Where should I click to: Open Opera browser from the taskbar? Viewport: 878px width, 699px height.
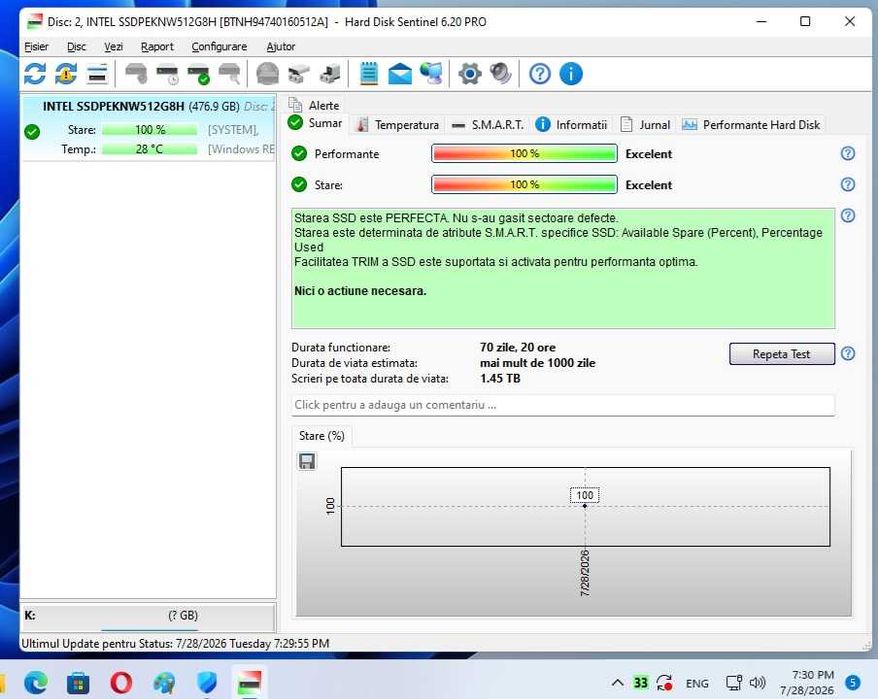click(x=121, y=683)
